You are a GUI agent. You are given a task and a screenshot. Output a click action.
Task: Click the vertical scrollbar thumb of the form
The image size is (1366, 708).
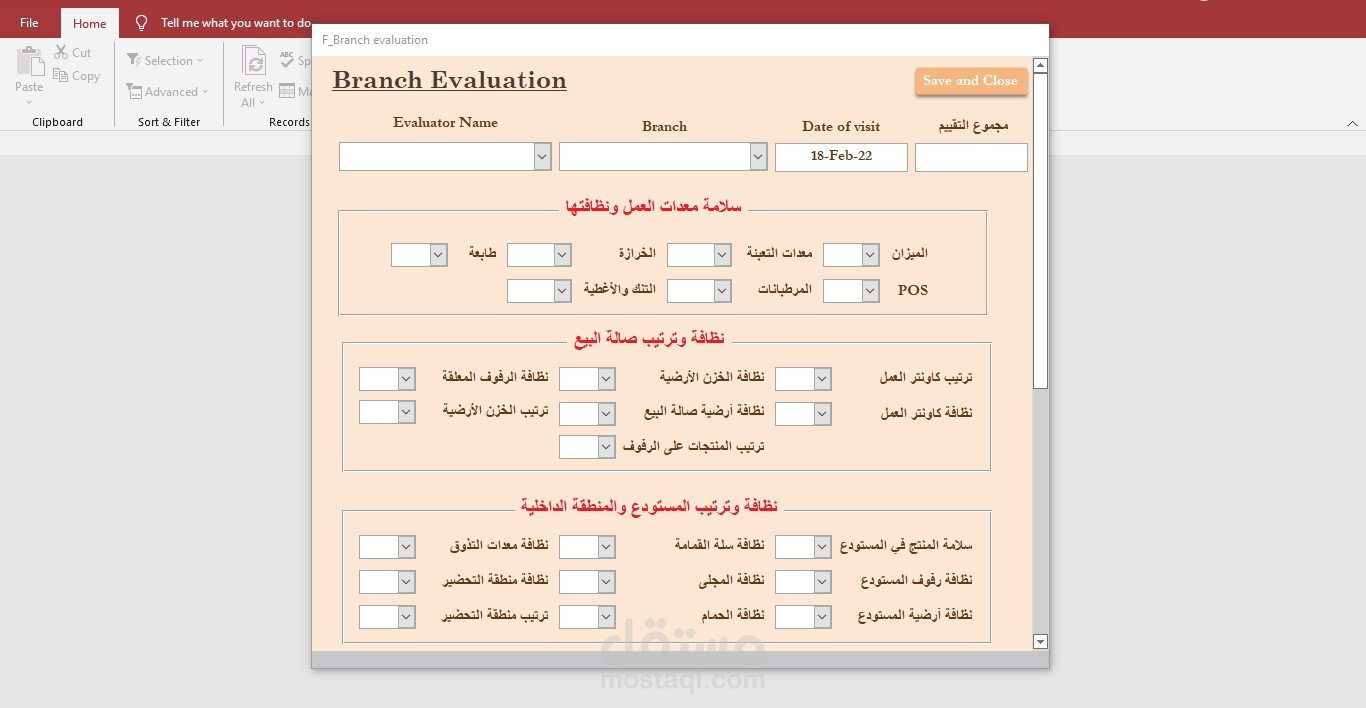point(1040,231)
